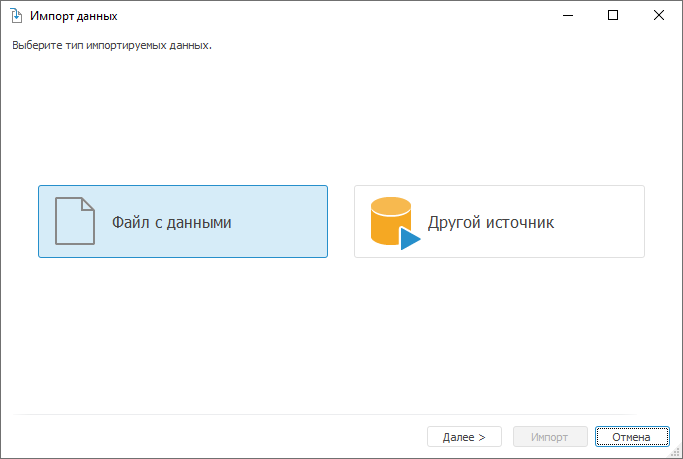Click the greyed-out Импорт button
This screenshot has height=459, width=683.
click(x=549, y=437)
